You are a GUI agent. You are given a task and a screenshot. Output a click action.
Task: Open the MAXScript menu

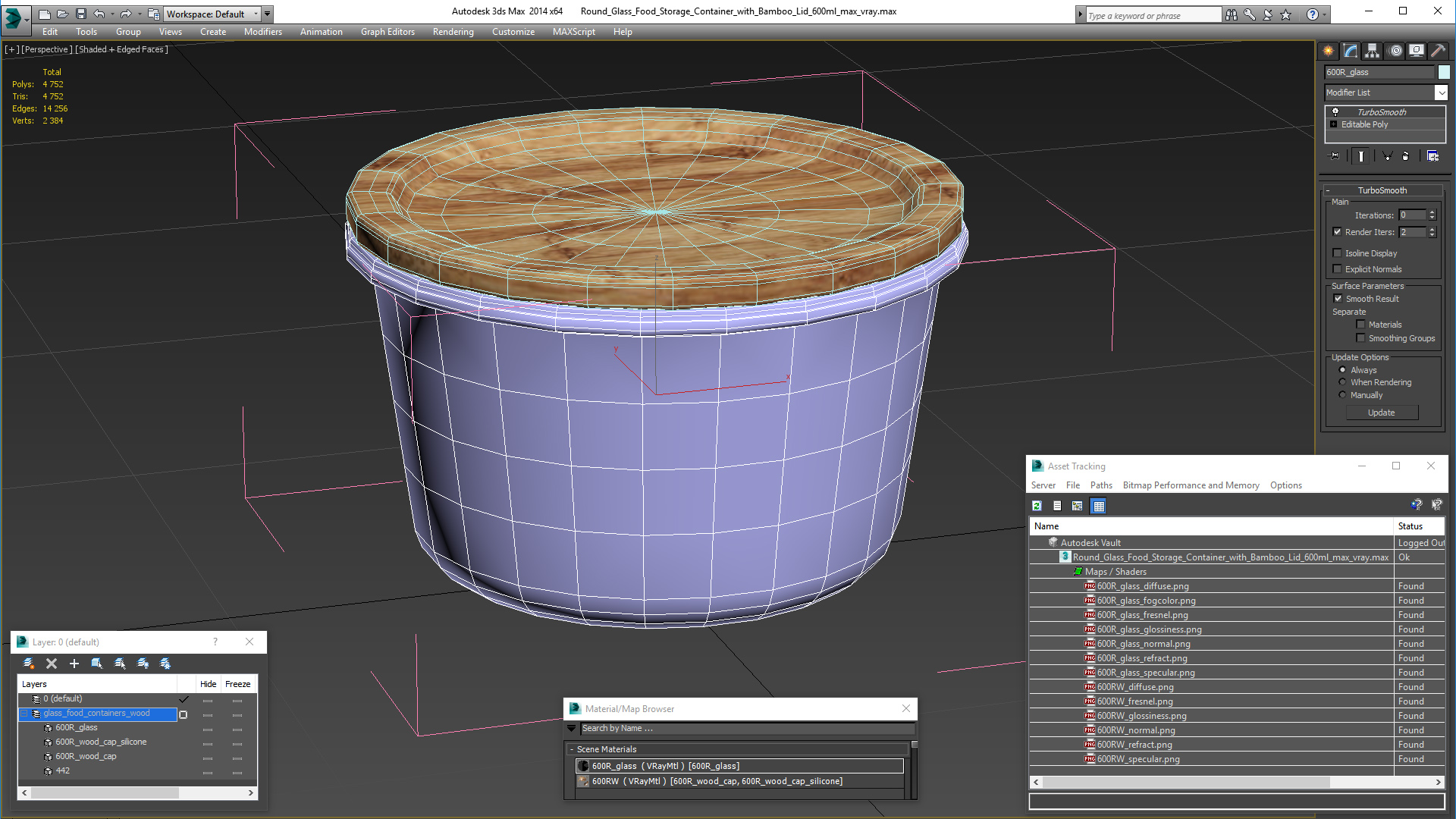point(573,32)
